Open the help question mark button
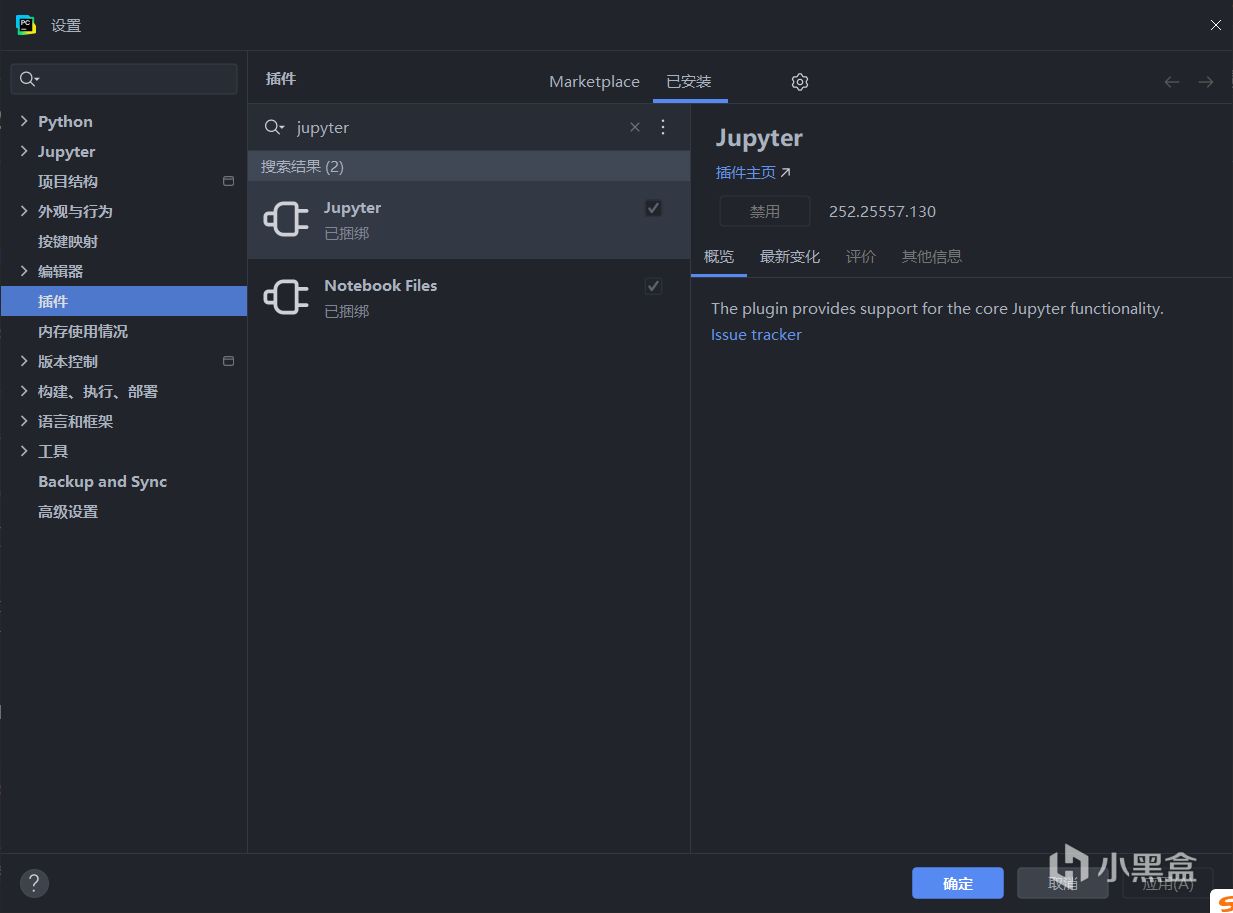Screen dimensions: 1233x913 click(34, 883)
